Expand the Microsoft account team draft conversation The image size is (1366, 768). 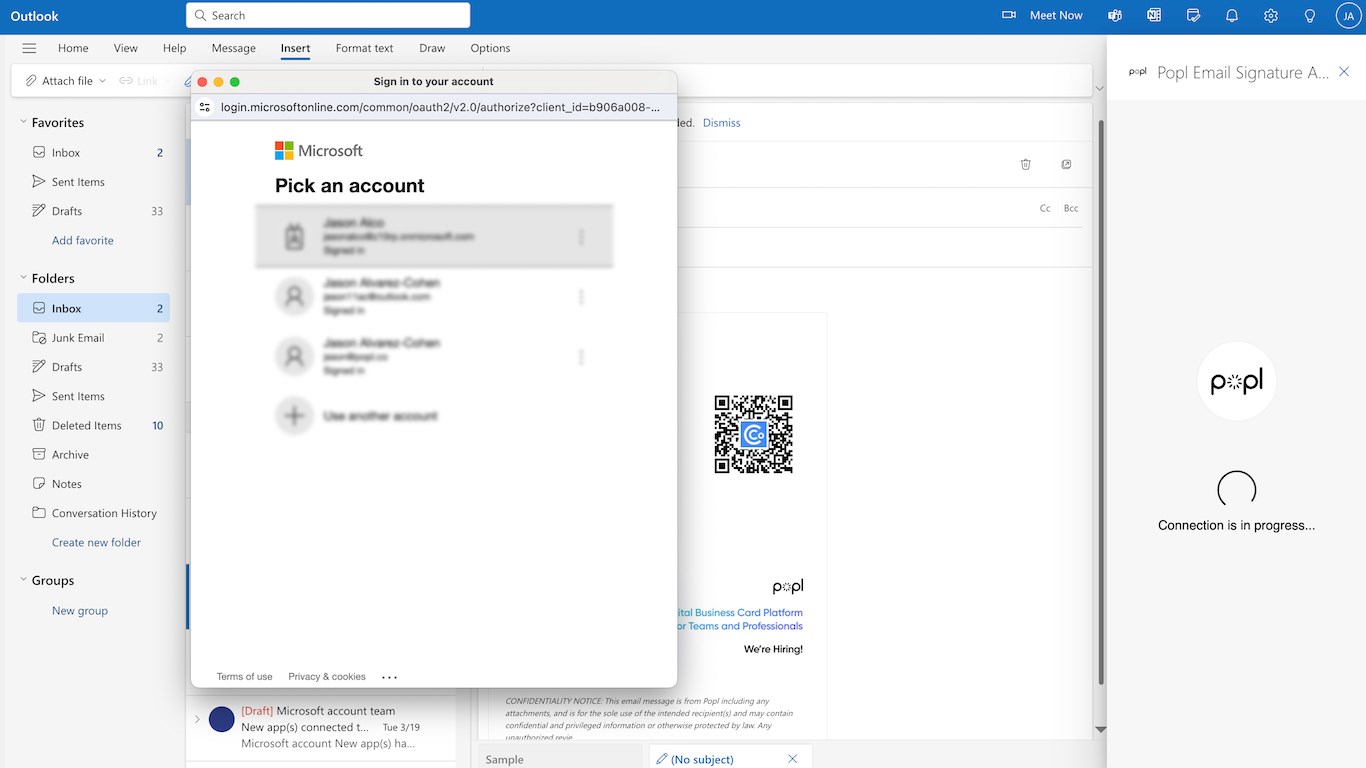pos(197,719)
